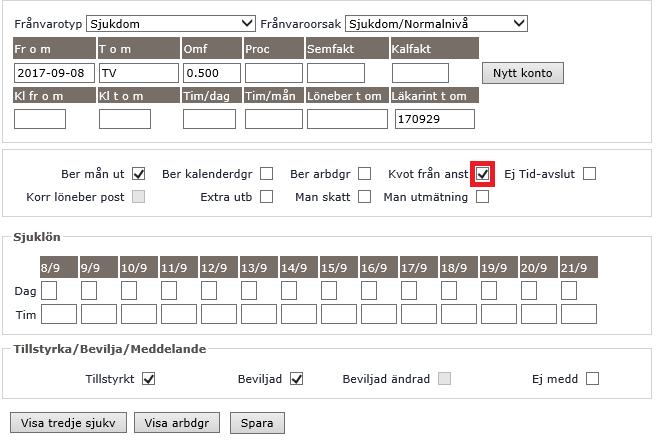Click the Kl fr o m input field
656x445 pixels.
click(40, 119)
